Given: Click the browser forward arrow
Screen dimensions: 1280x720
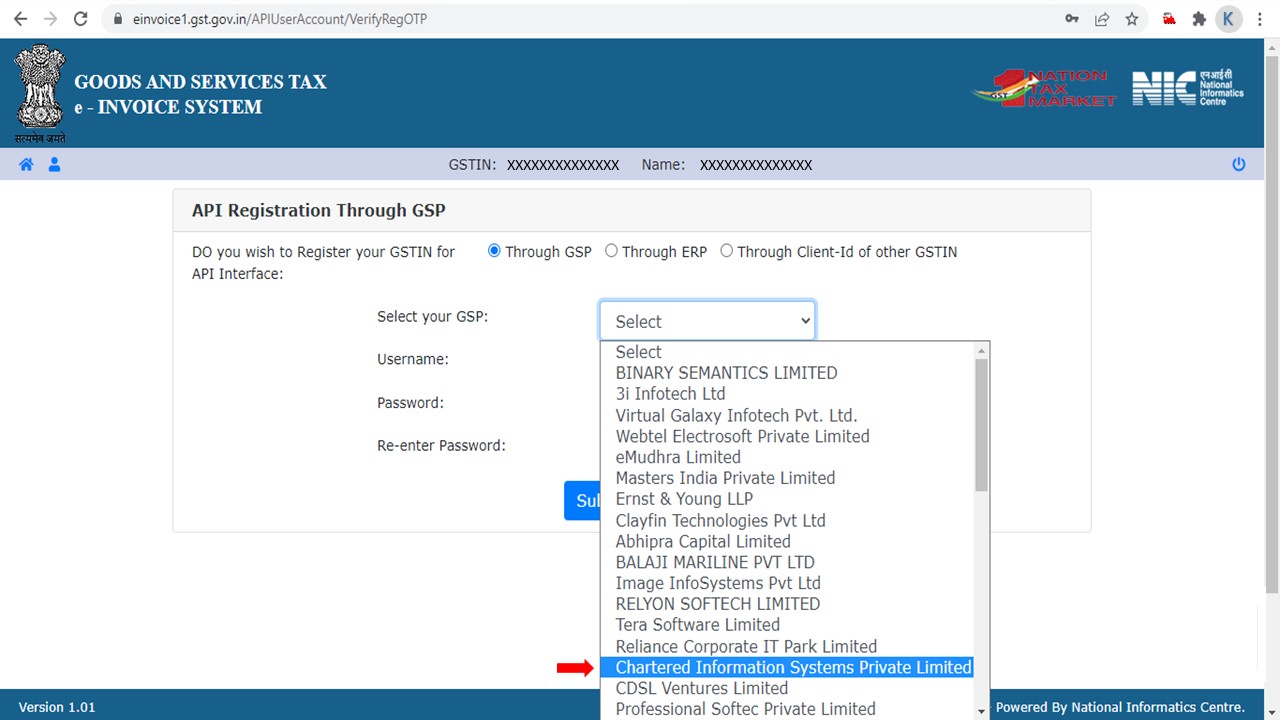Looking at the screenshot, I should coord(51,19).
